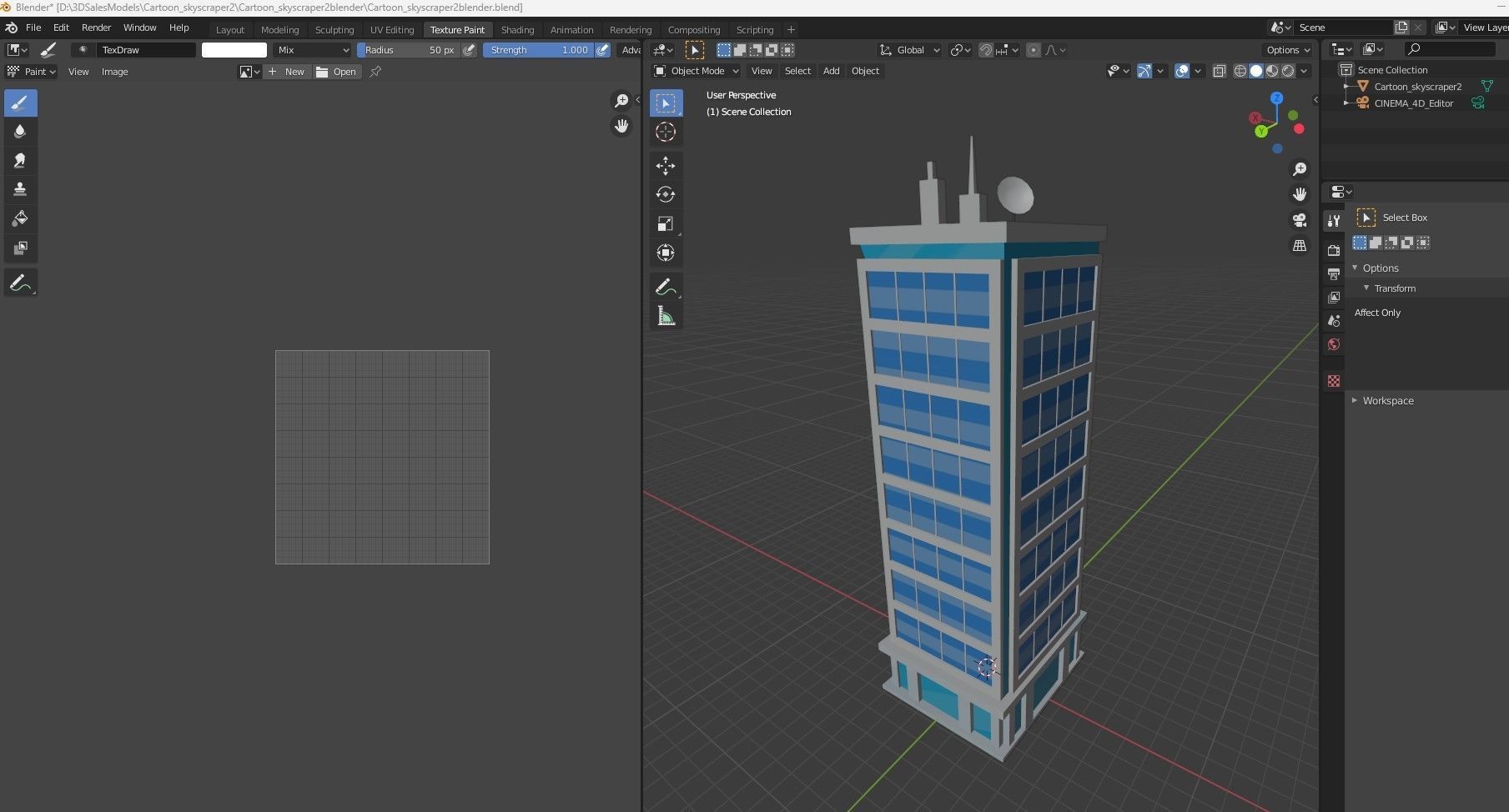Switch to material preview shading

tap(1272, 71)
